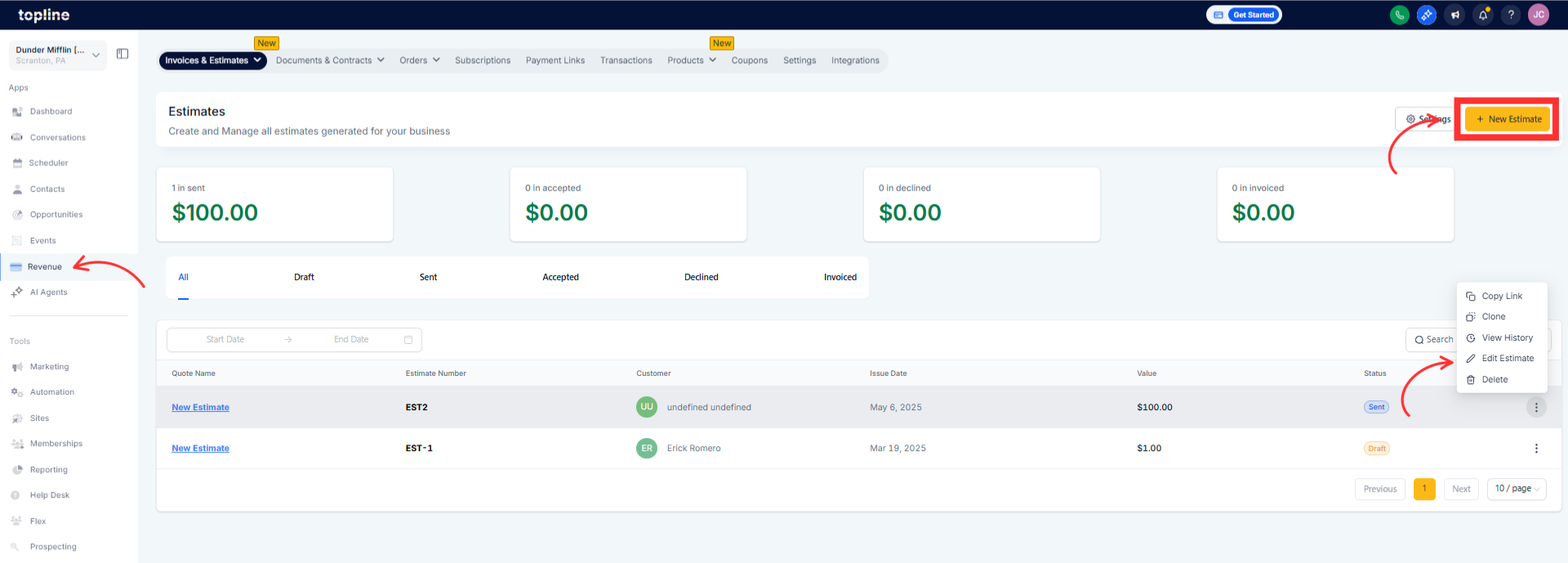Open Memberships in the sidebar
Screen dimensions: 1568x563
coord(56,444)
